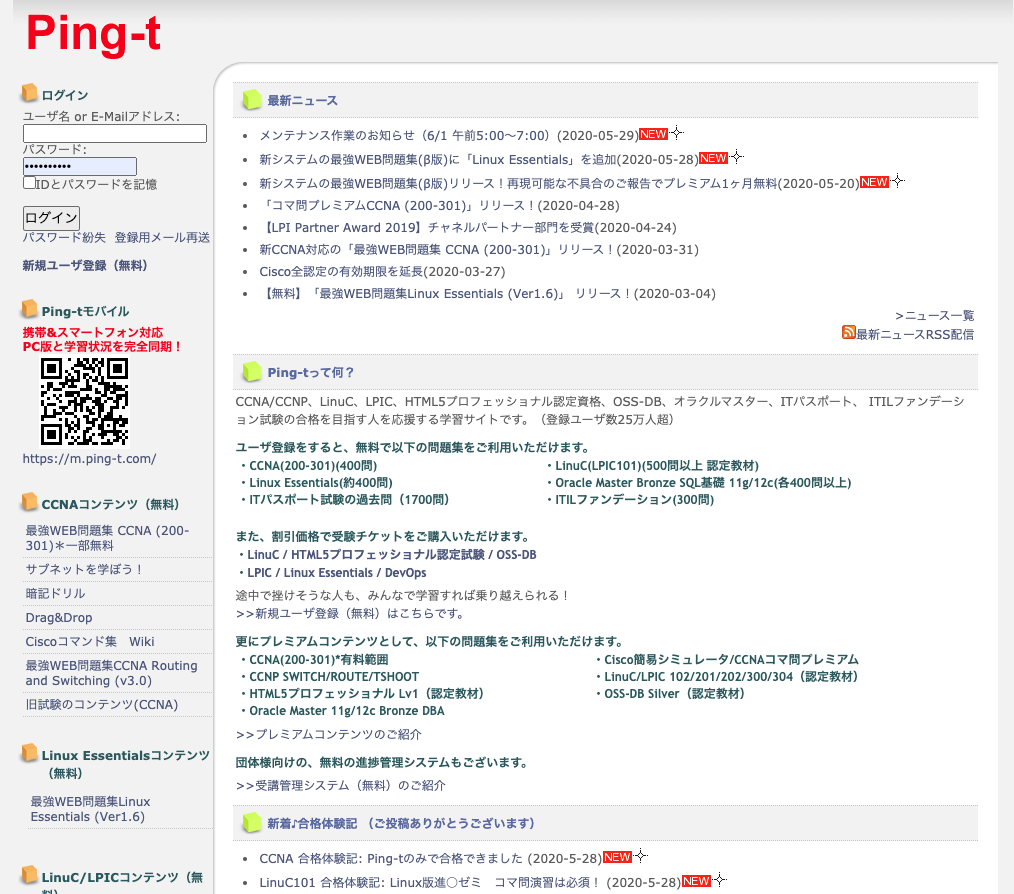
Task: Click NEW badge on Linux Essentialsを追加 news
Action: [x=713, y=158]
